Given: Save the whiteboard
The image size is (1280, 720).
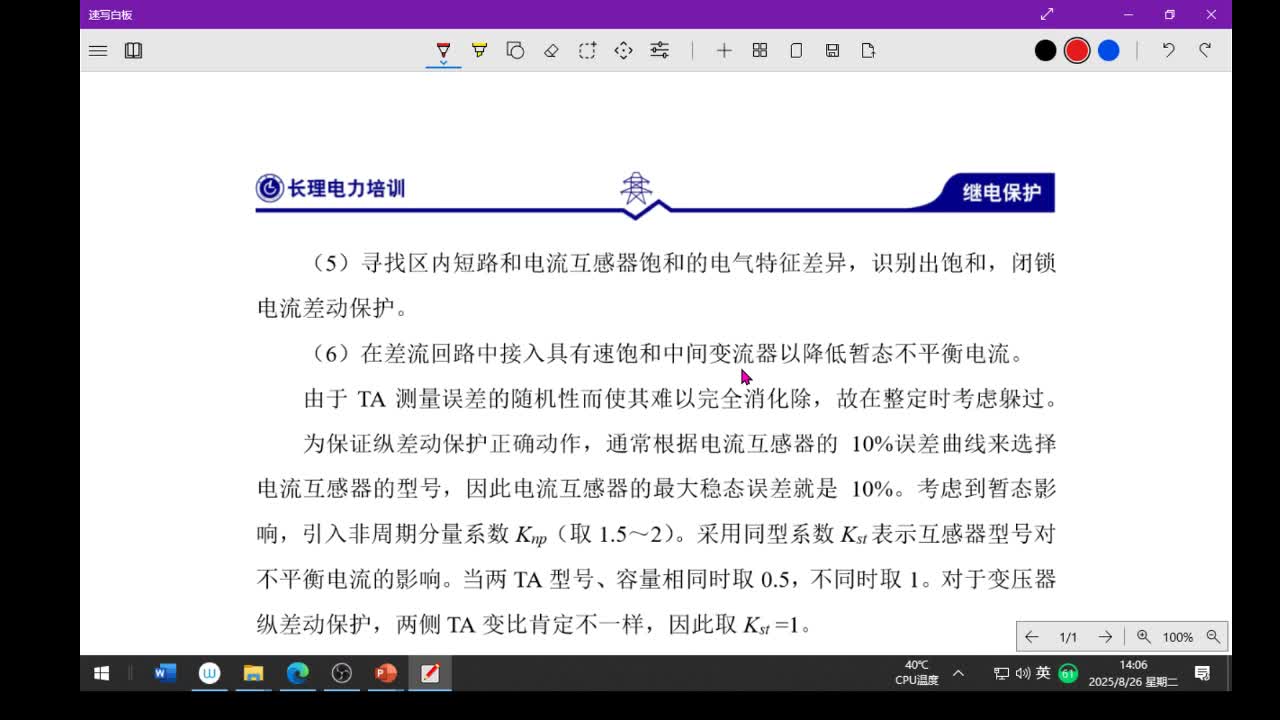Looking at the screenshot, I should (x=832, y=50).
